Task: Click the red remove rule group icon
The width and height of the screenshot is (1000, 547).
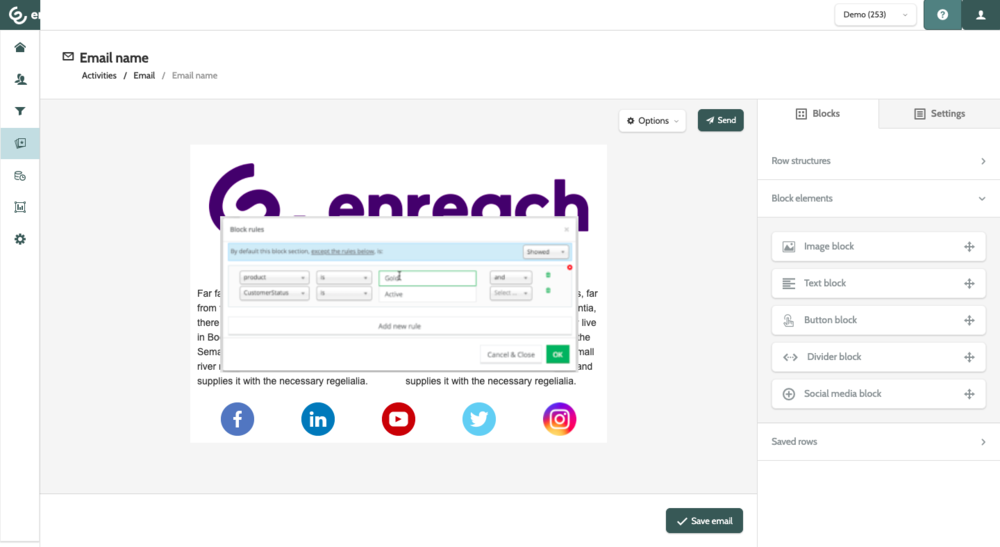Action: [x=570, y=267]
